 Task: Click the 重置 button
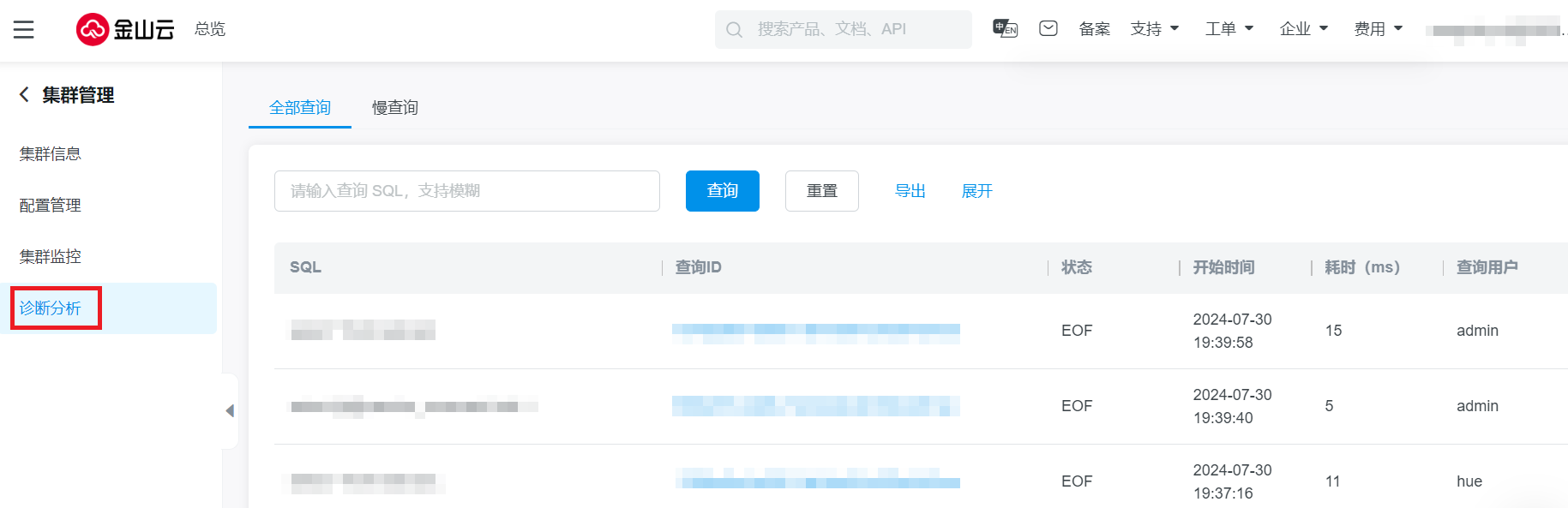(x=821, y=191)
